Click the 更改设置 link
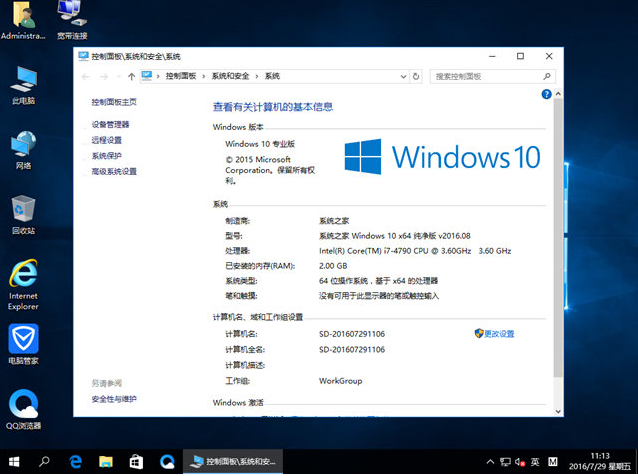The height and width of the screenshot is (476, 638). tap(498, 333)
